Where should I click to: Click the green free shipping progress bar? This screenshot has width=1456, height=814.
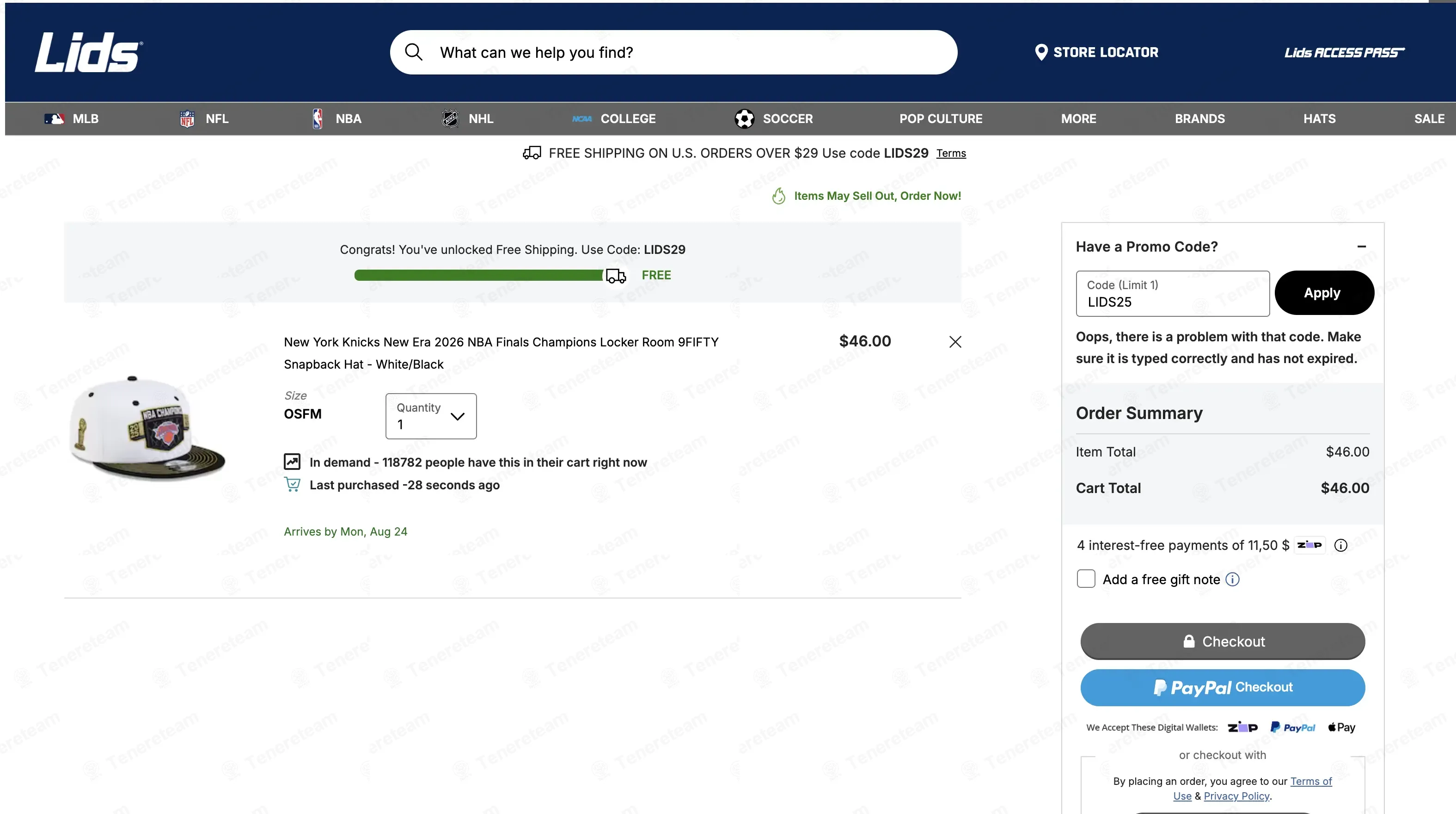click(x=479, y=275)
